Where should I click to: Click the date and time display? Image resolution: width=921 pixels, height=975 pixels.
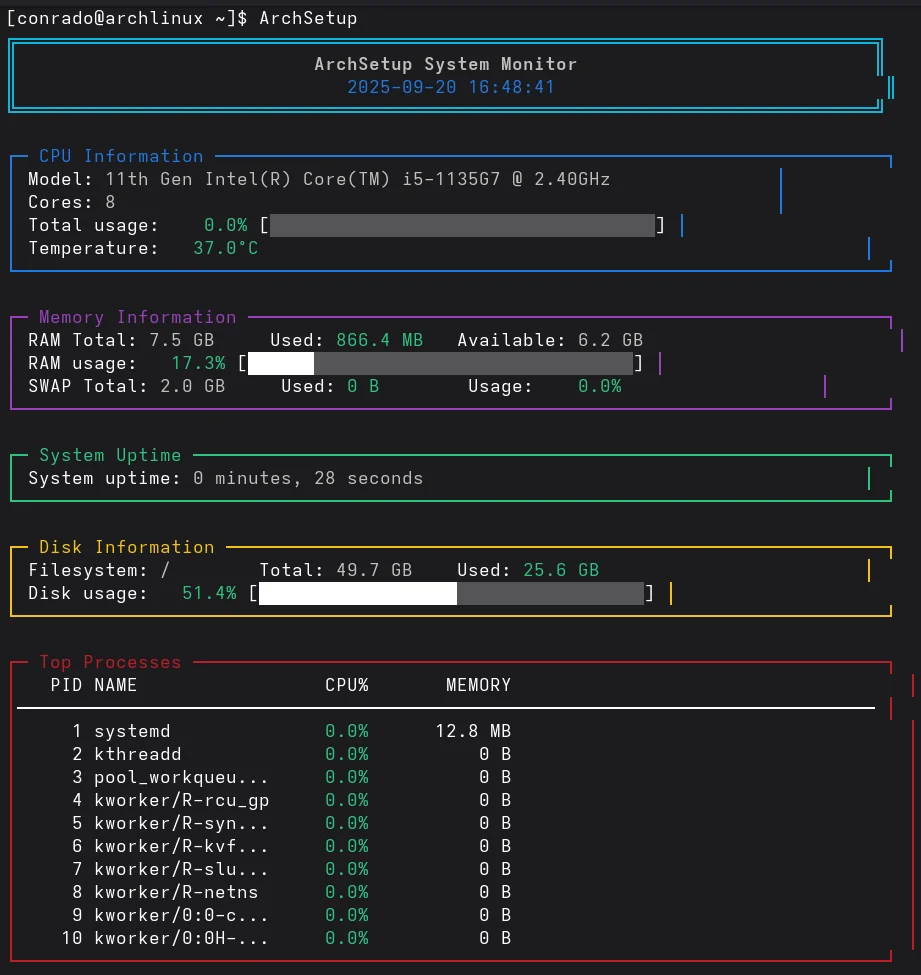tap(451, 87)
